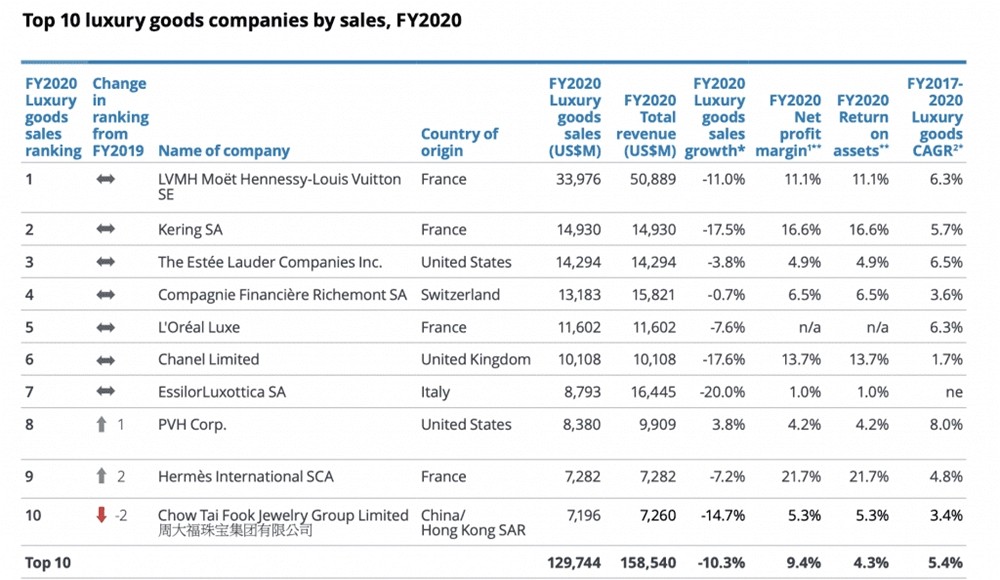The height and width of the screenshot is (580, 1000).
Task: Click the 'Name of company' column header
Action: 224,151
